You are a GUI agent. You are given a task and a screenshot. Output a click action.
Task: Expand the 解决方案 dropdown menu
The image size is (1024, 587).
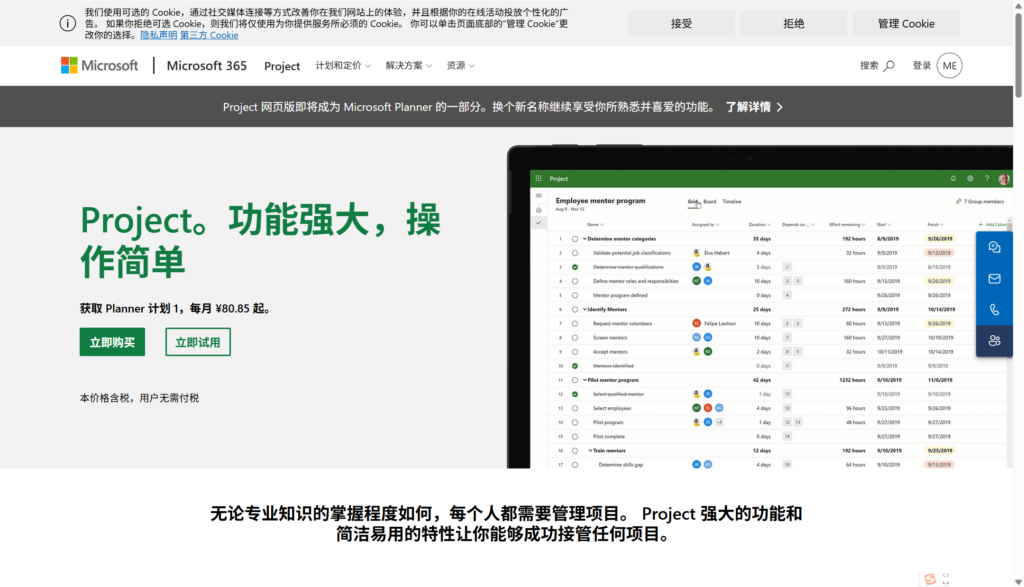pyautogui.click(x=408, y=65)
